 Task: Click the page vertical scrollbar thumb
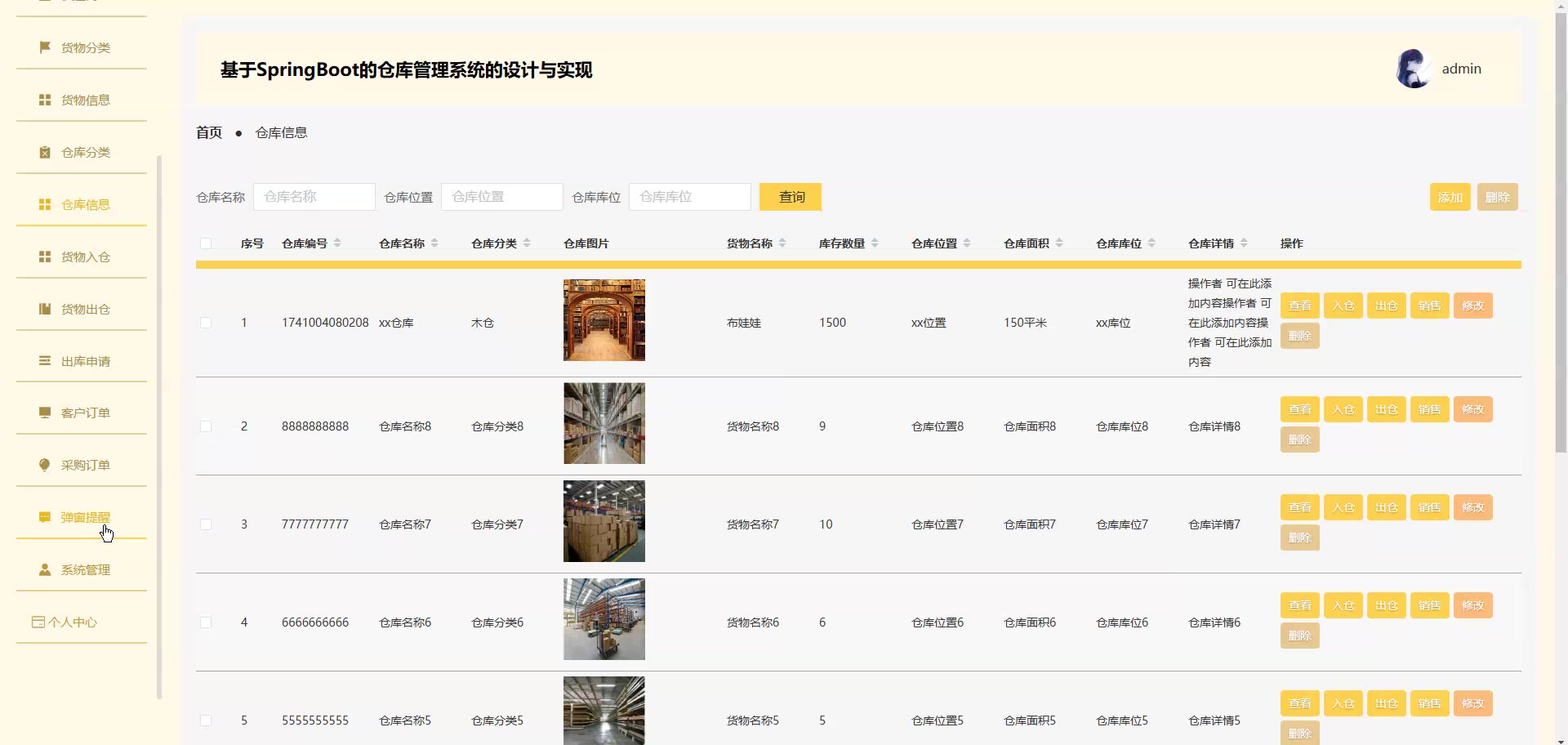click(1561, 229)
